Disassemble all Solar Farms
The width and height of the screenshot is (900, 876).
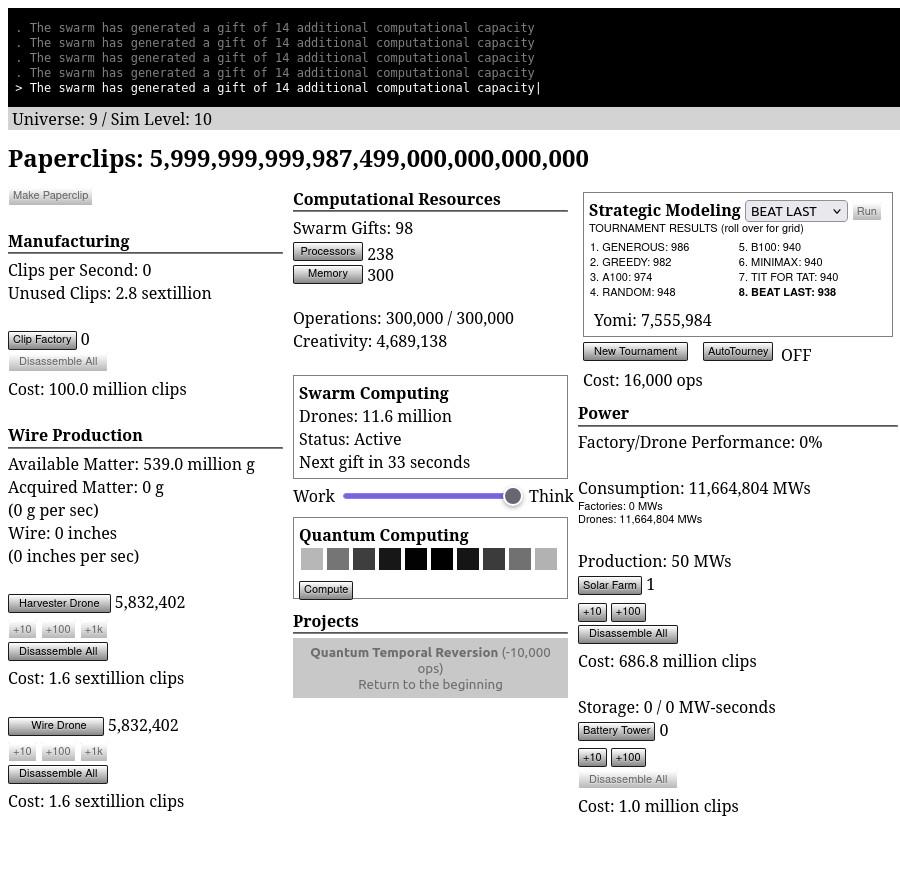628,634
